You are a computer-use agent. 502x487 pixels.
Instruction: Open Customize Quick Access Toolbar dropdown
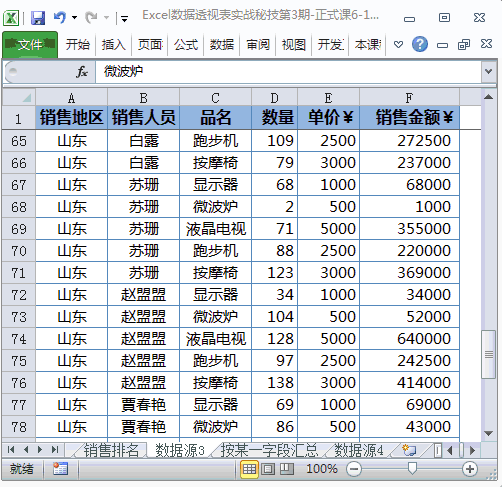click(x=124, y=18)
